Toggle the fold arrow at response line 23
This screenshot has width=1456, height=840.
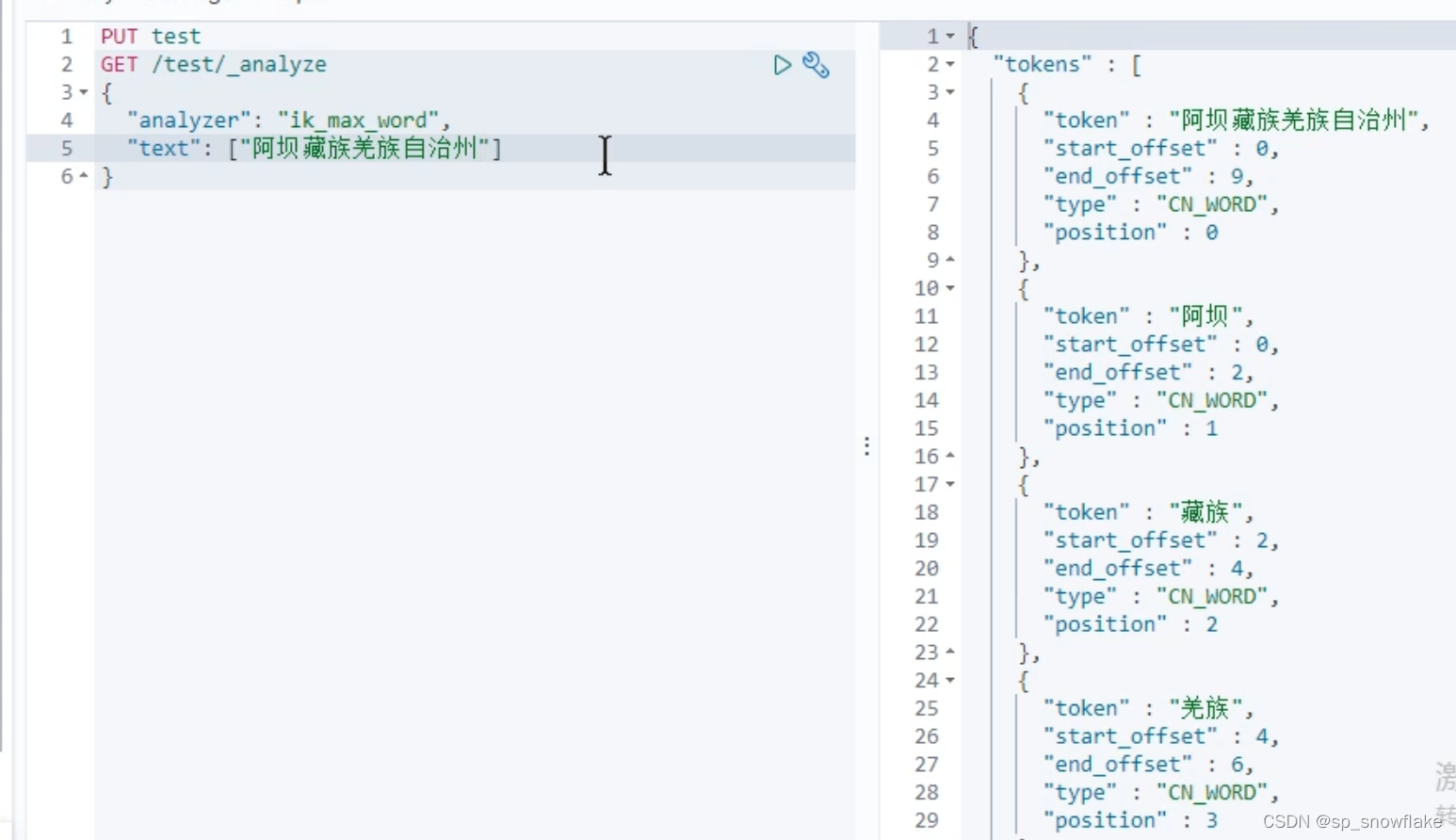click(950, 652)
